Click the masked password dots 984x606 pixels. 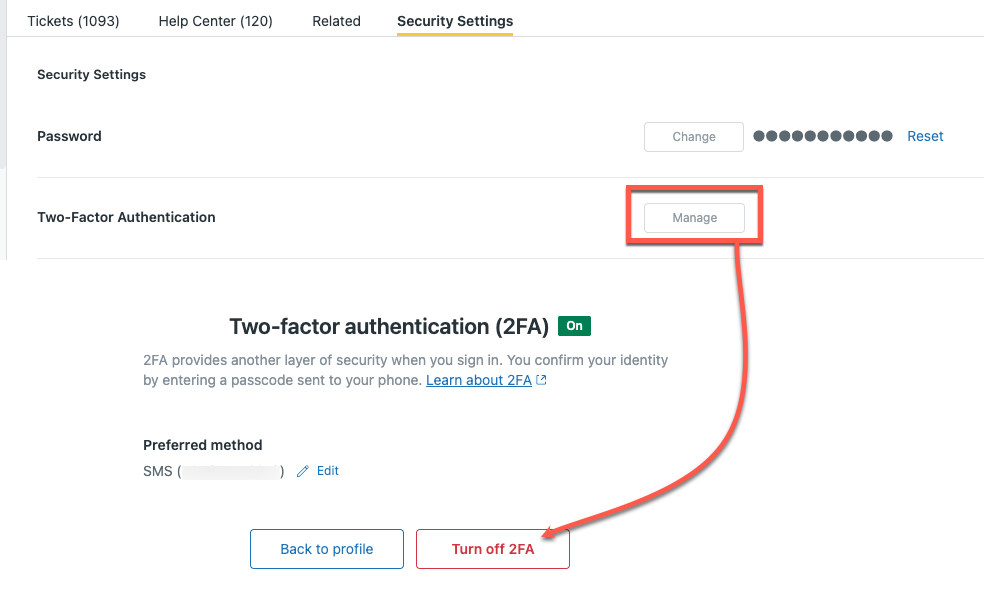822,136
